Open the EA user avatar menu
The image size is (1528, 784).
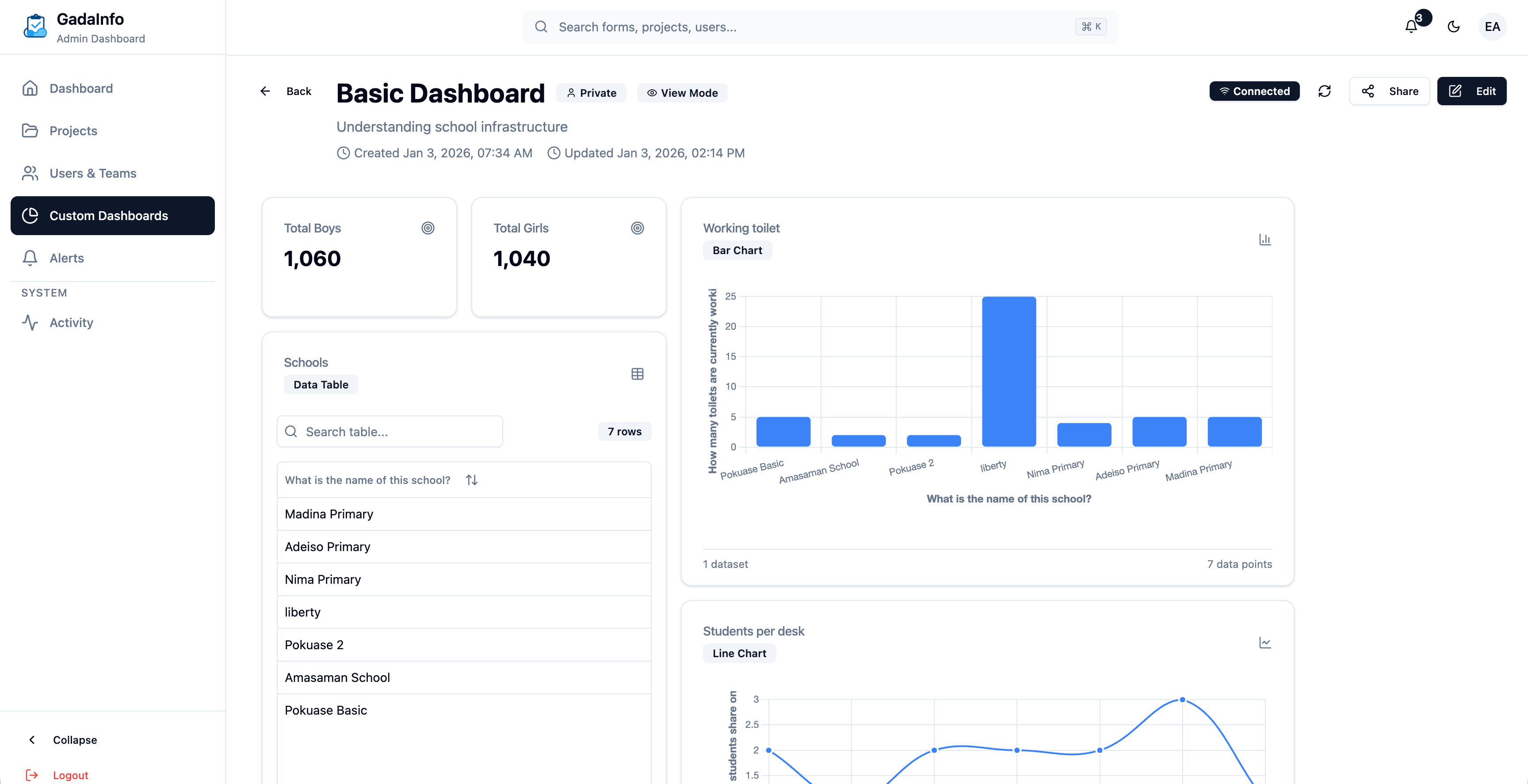click(1493, 27)
